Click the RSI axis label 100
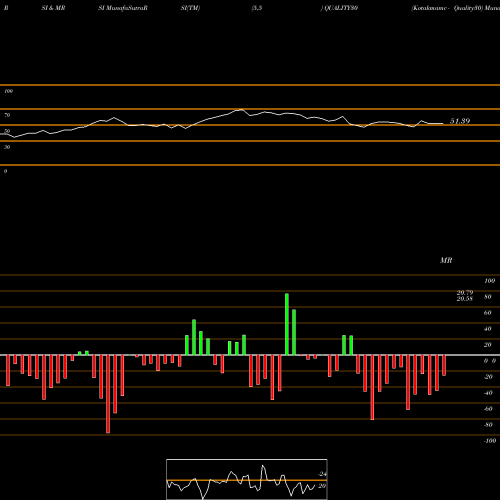Image resolution: width=500 pixels, height=500 pixels. [x=9, y=91]
